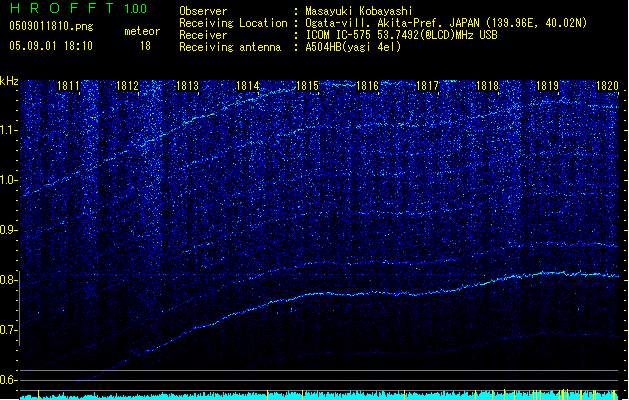The height and width of the screenshot is (400, 629).
Task: Click the 1816 time axis label
Action: click(x=367, y=86)
